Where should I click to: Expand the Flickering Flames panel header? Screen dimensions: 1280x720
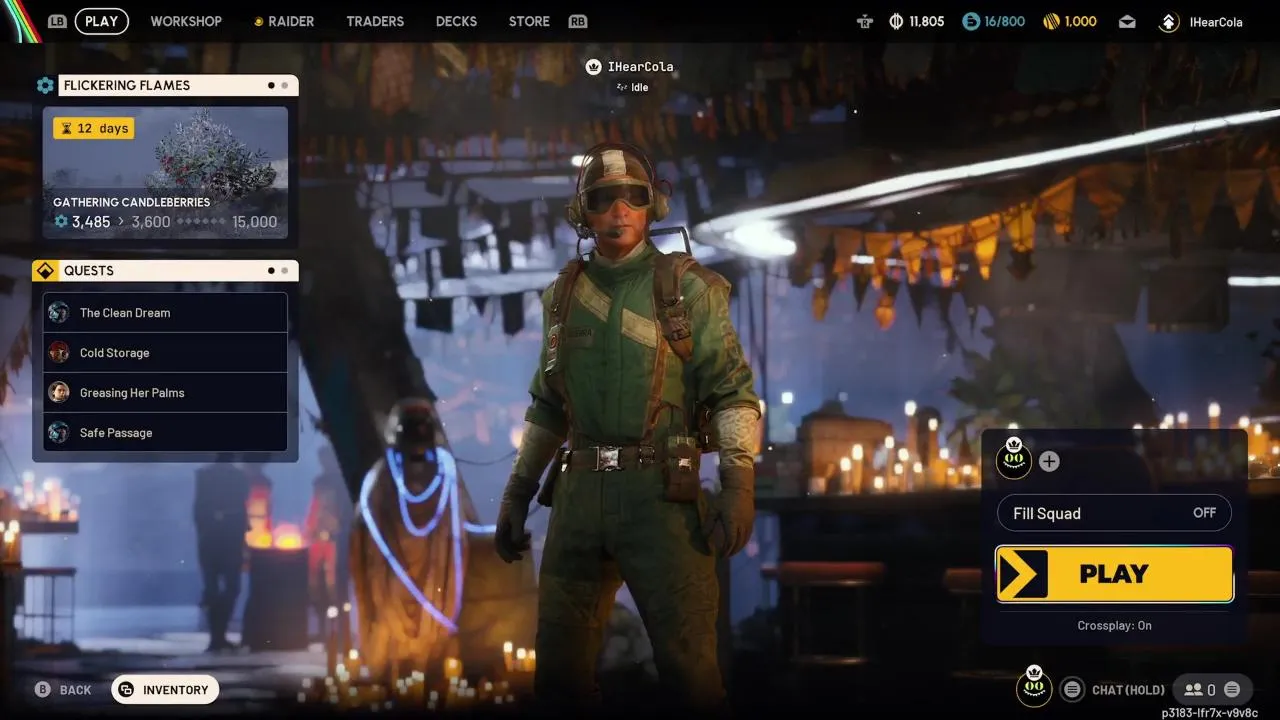[x=179, y=86]
